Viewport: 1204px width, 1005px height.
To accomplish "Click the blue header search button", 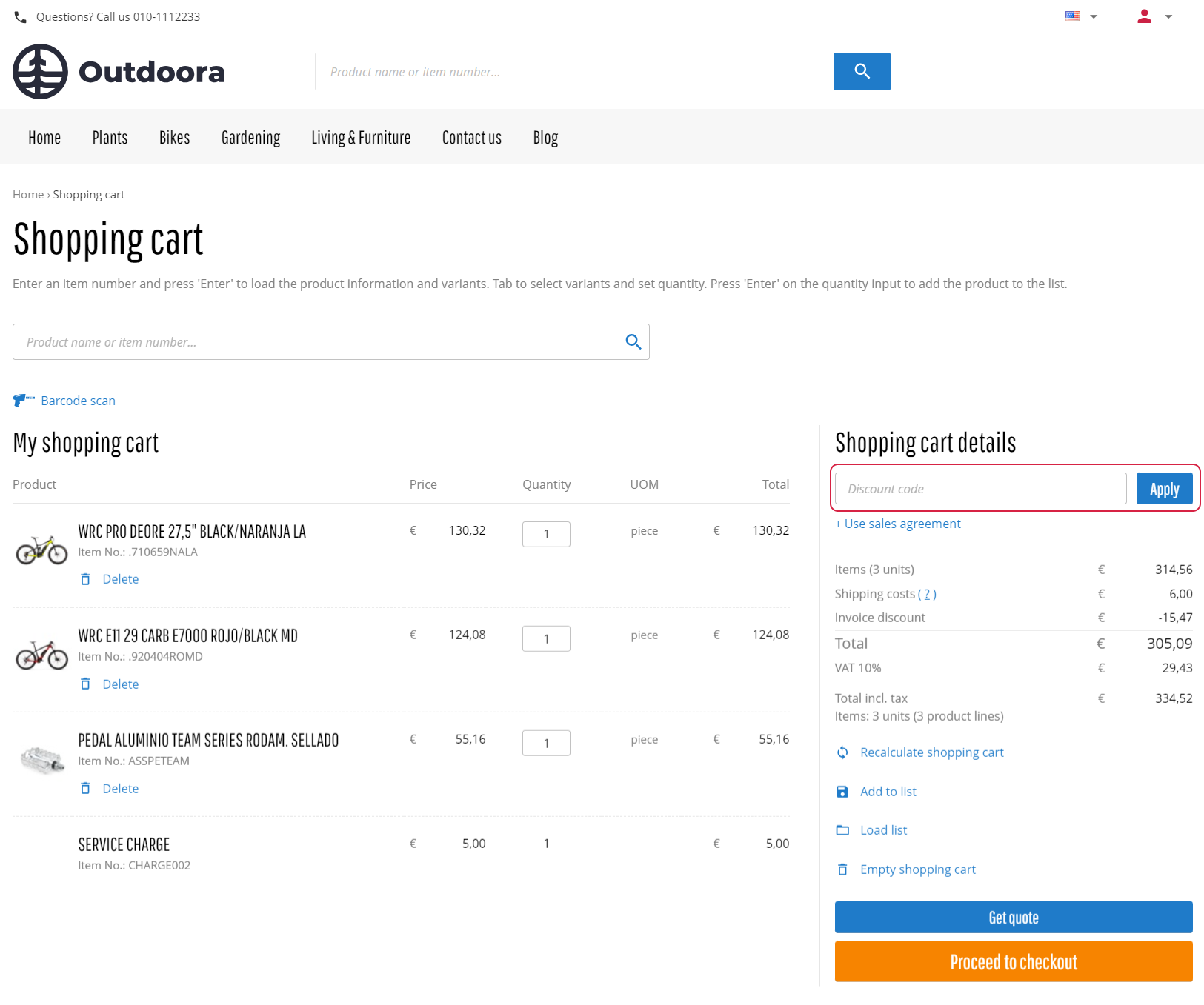I will pyautogui.click(x=862, y=71).
